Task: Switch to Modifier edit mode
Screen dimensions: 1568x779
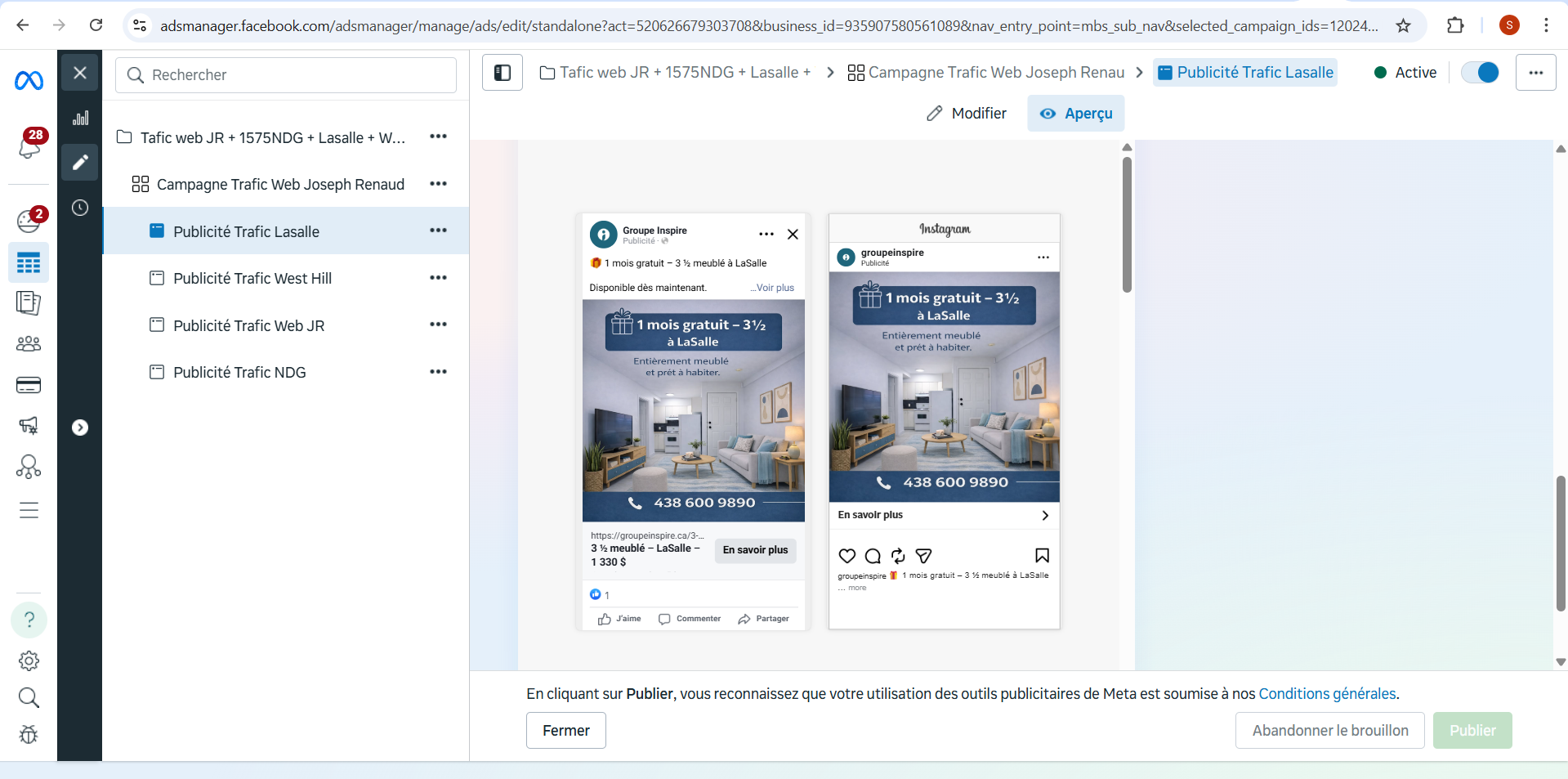Action: tap(966, 114)
